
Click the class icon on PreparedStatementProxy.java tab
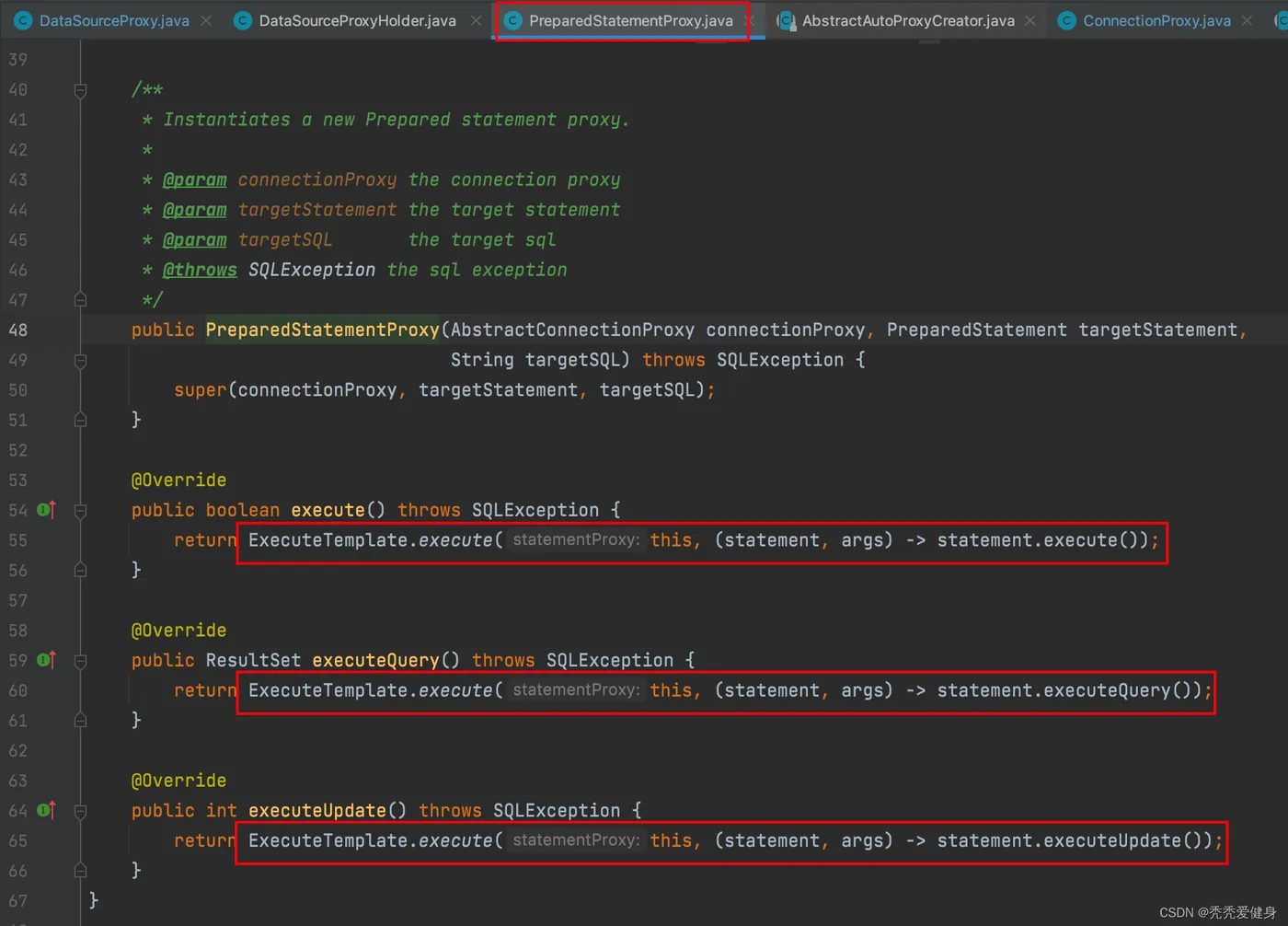pos(512,20)
